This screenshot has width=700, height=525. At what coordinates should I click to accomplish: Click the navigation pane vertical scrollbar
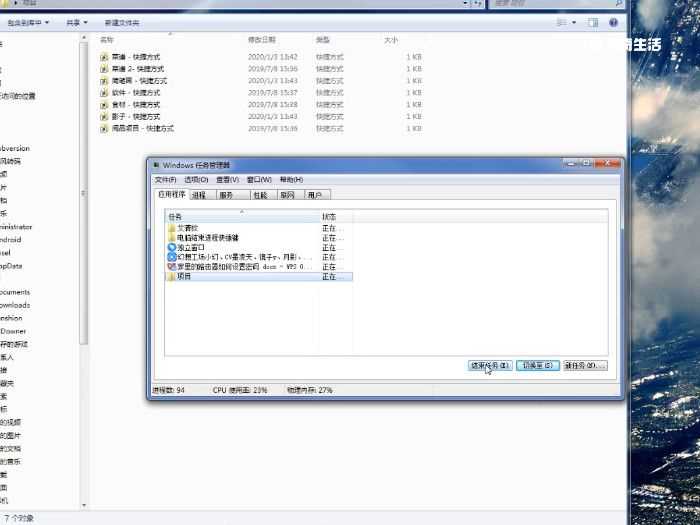tap(84, 200)
